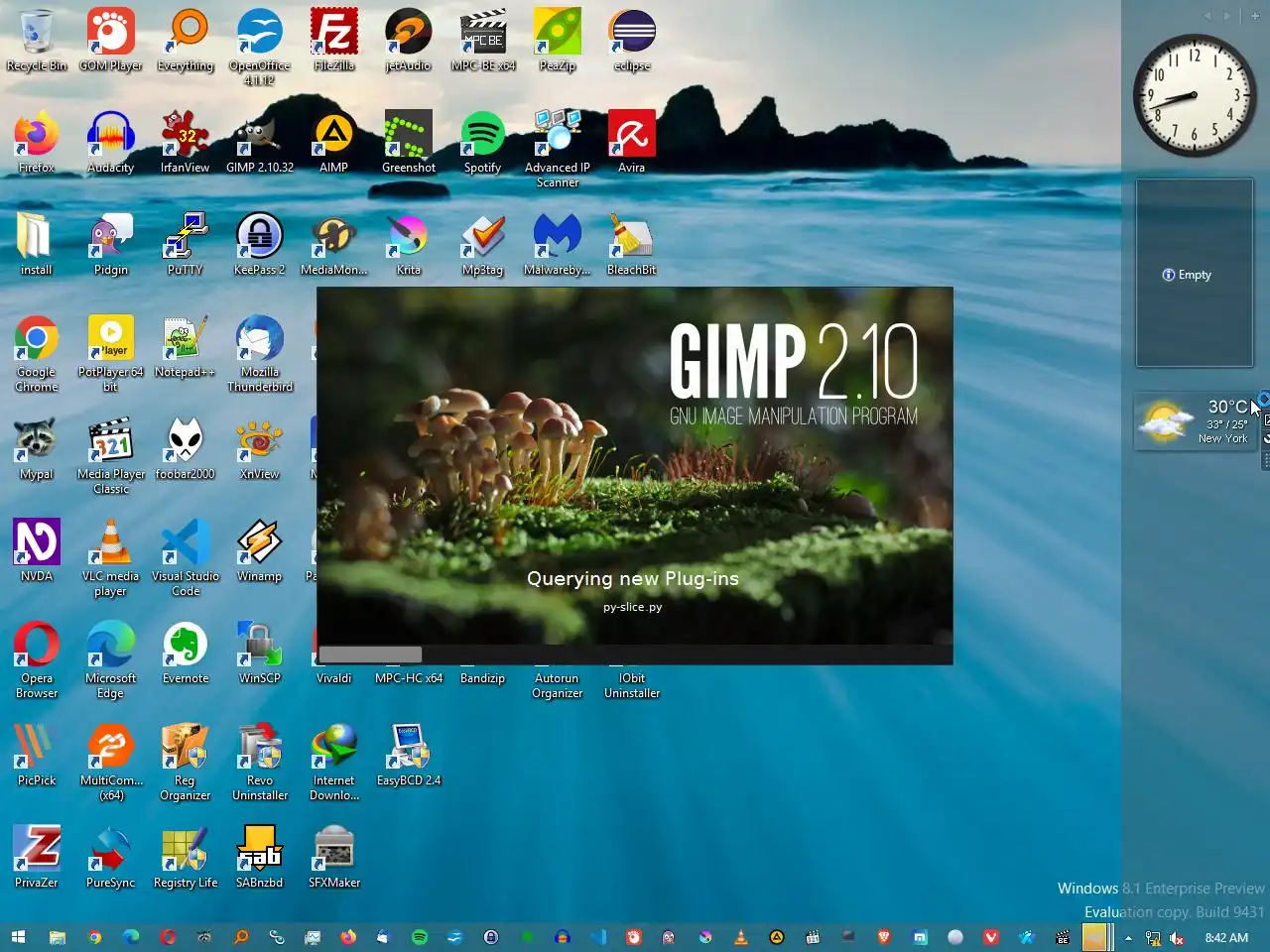Select the Pidgin desktop shortcut

(x=111, y=244)
